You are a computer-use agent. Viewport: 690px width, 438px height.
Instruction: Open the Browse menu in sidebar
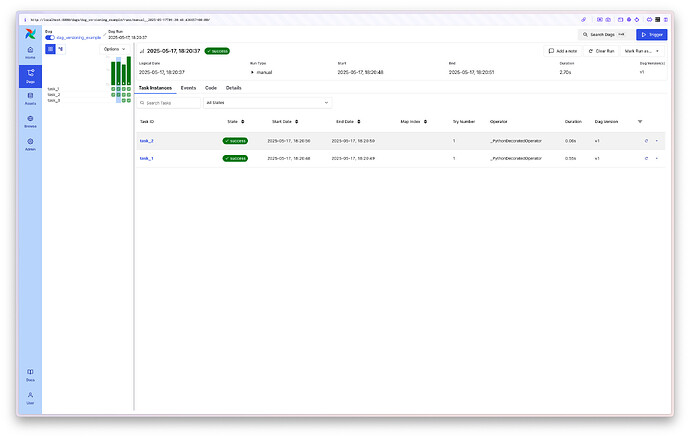[x=30, y=120]
